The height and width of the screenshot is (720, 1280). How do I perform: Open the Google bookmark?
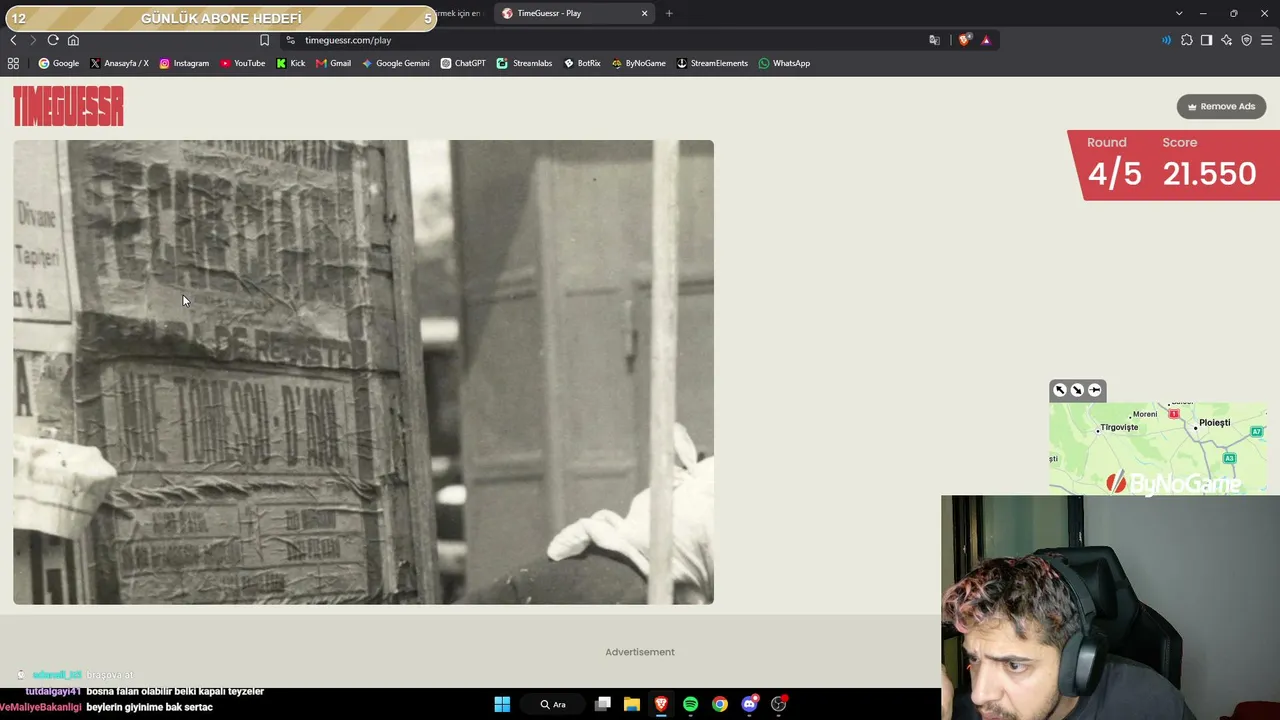coord(59,63)
